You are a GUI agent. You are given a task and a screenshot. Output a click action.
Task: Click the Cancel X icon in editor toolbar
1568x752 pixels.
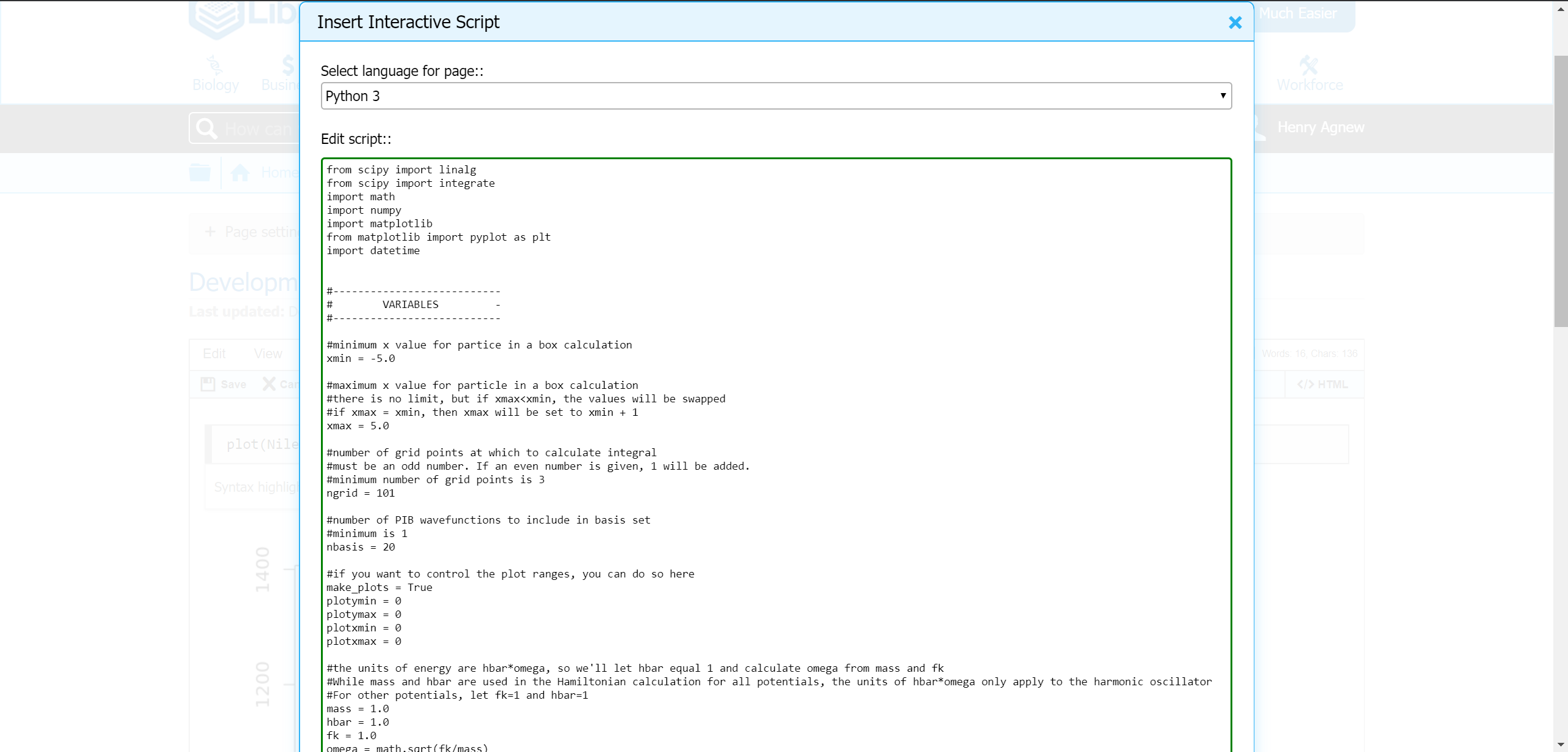coord(269,383)
